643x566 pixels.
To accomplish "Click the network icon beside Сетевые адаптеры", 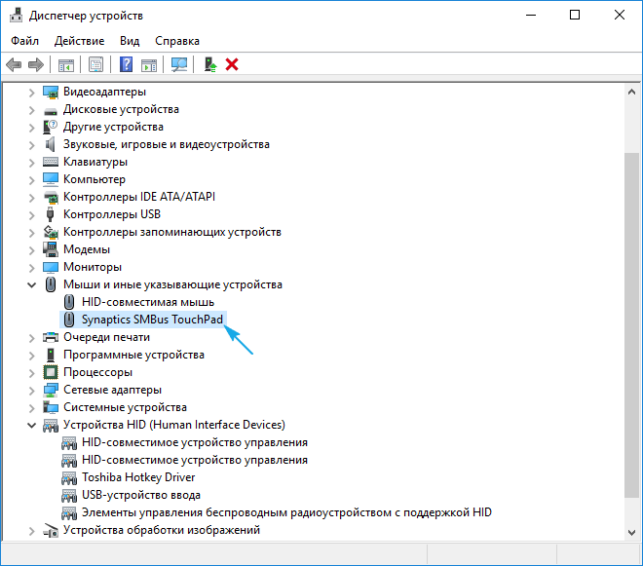I will click(x=50, y=390).
